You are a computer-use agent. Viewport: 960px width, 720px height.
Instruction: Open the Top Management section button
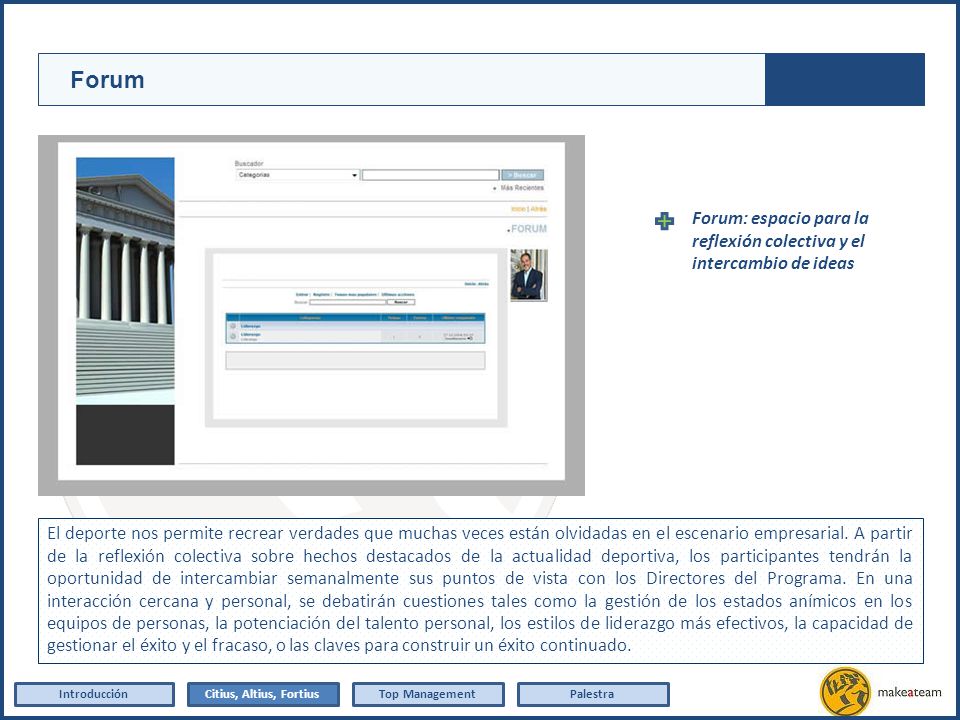pos(428,694)
